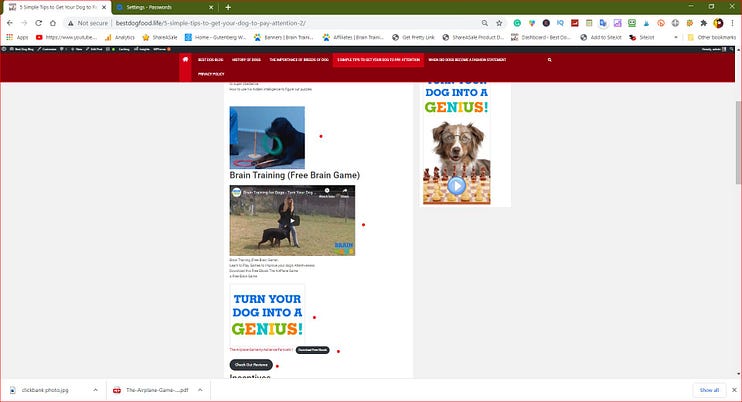Open the Privacy Policy menu item
The height and width of the screenshot is (402, 742).
coord(211,74)
